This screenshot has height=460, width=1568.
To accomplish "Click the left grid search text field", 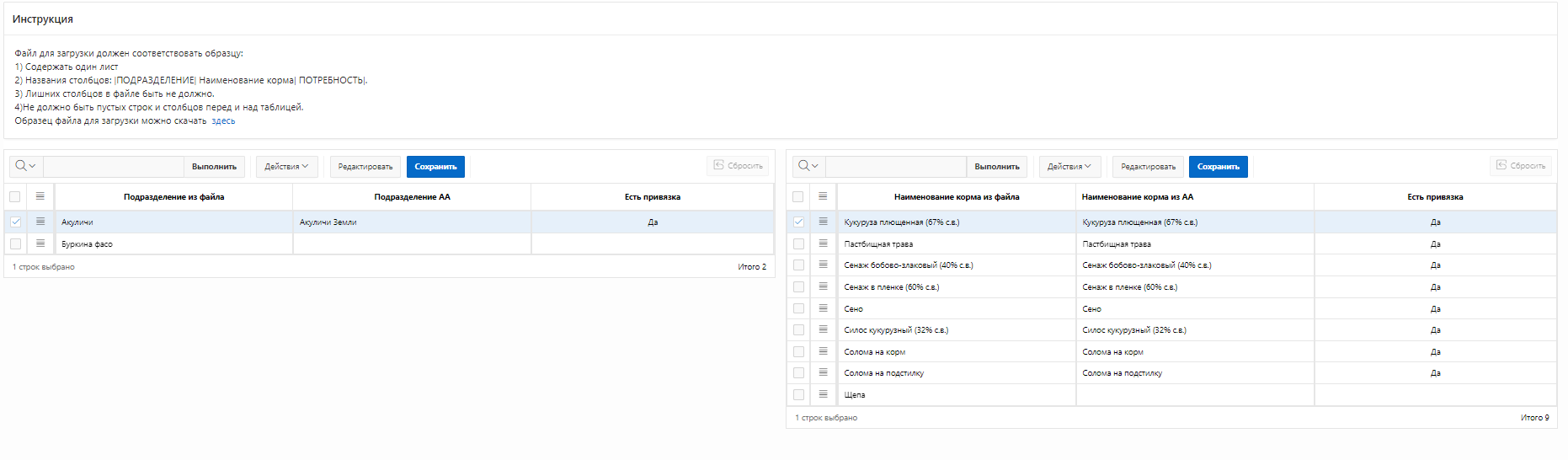I will point(113,167).
